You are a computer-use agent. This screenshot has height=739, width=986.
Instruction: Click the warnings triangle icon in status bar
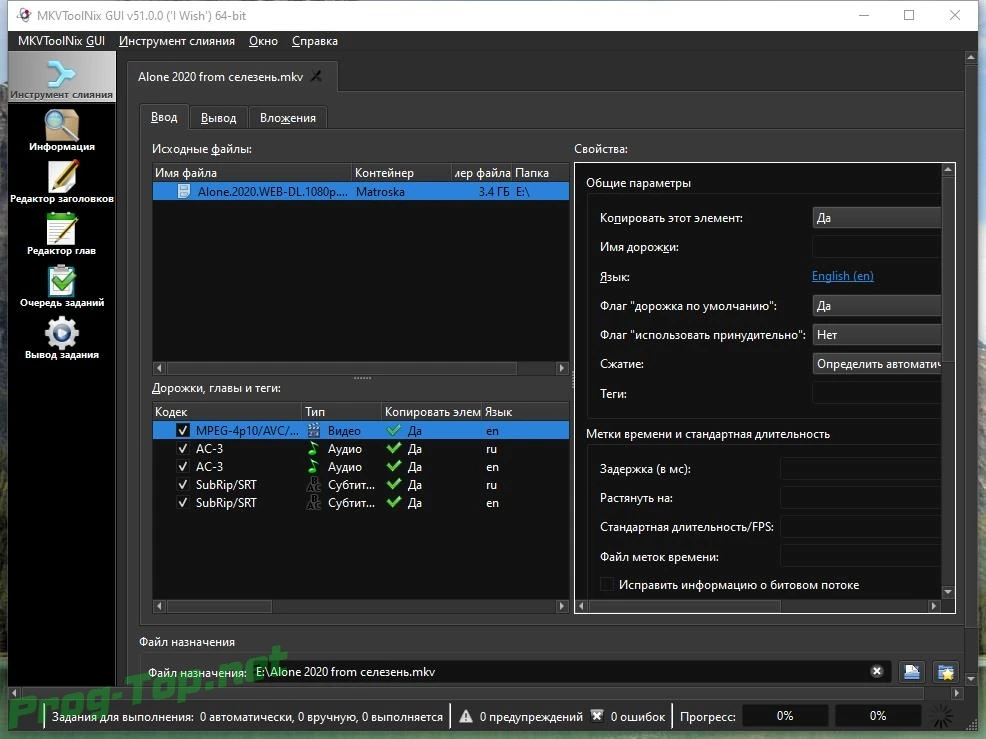[x=466, y=716]
